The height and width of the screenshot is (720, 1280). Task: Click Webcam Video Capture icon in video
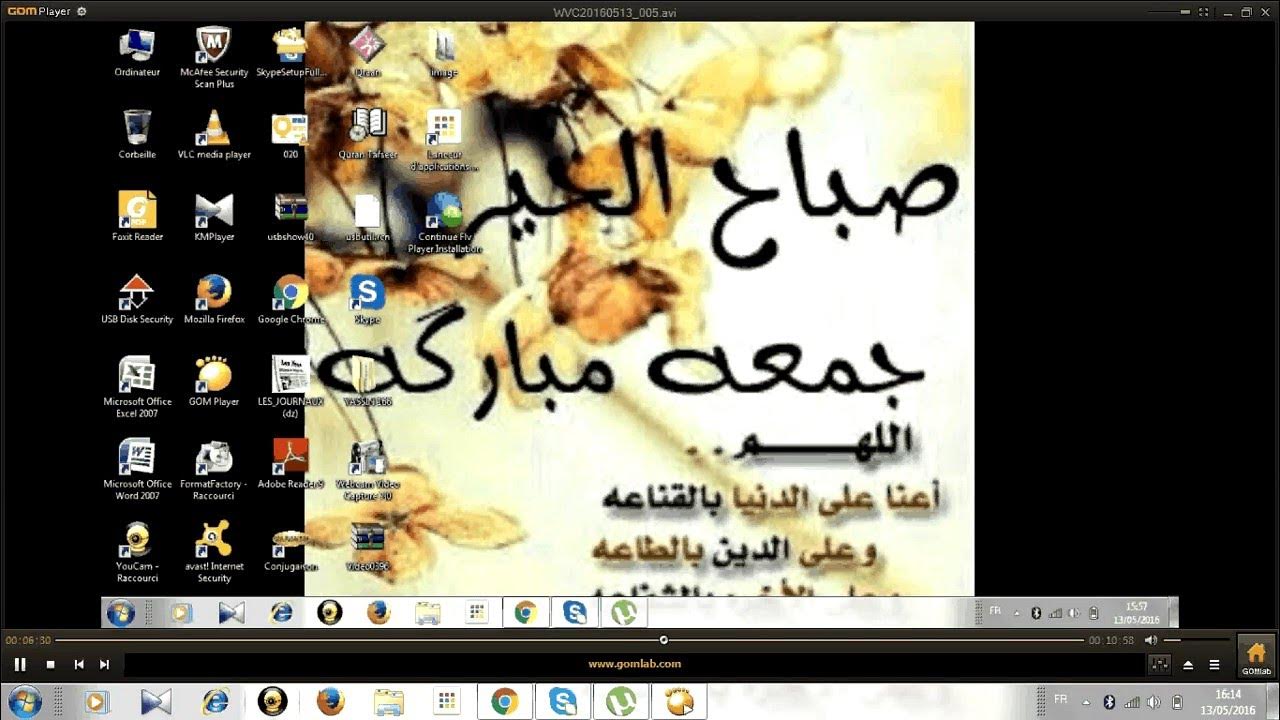pyautogui.click(x=368, y=470)
